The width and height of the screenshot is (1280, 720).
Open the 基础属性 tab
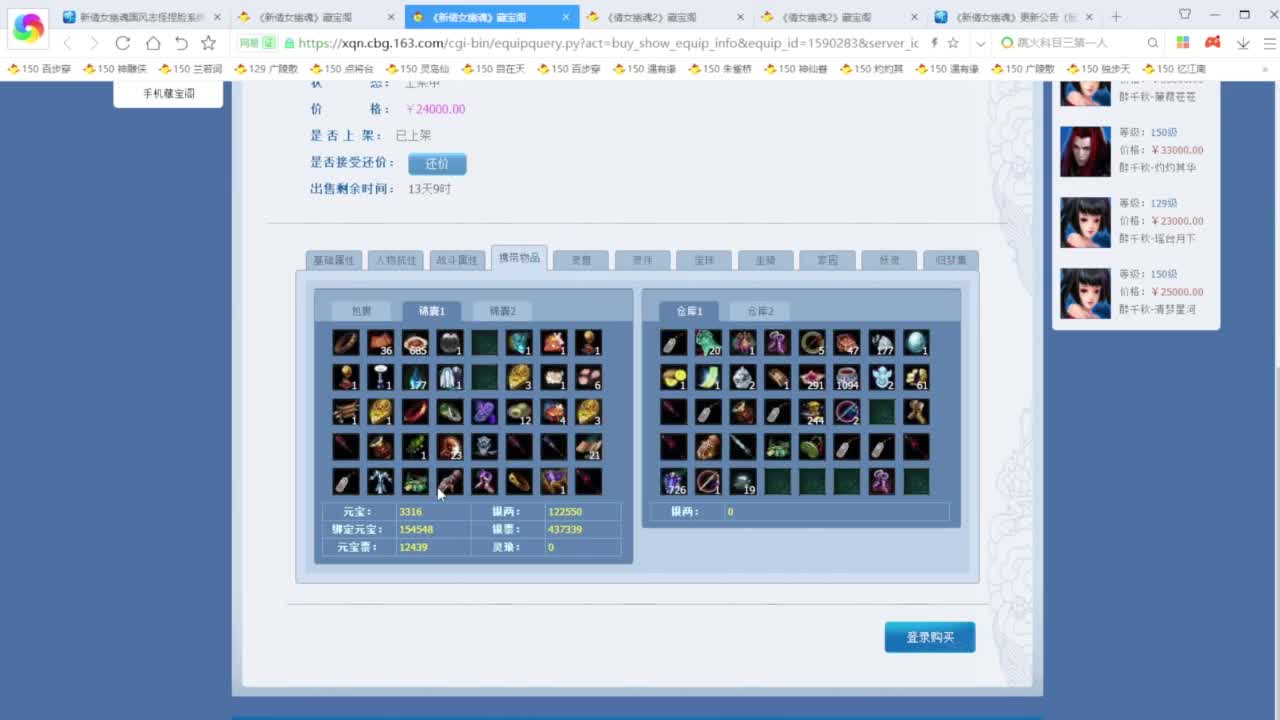coord(334,260)
